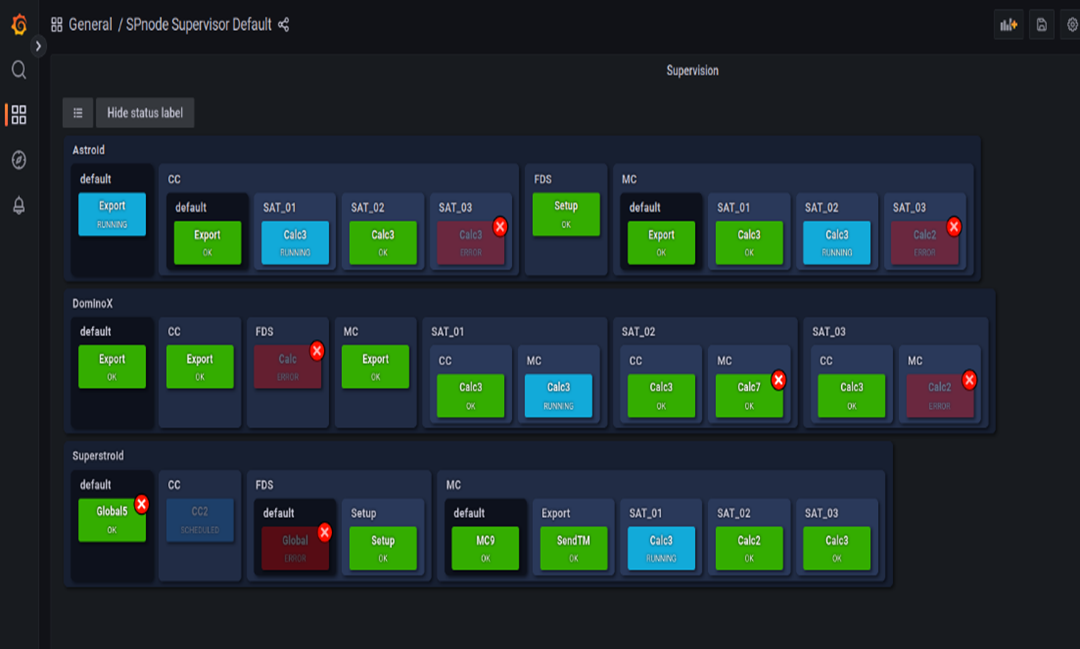Screen dimensions: 1080x649
Task: Click the Add panel icon in toolbar
Action: coord(1007,24)
